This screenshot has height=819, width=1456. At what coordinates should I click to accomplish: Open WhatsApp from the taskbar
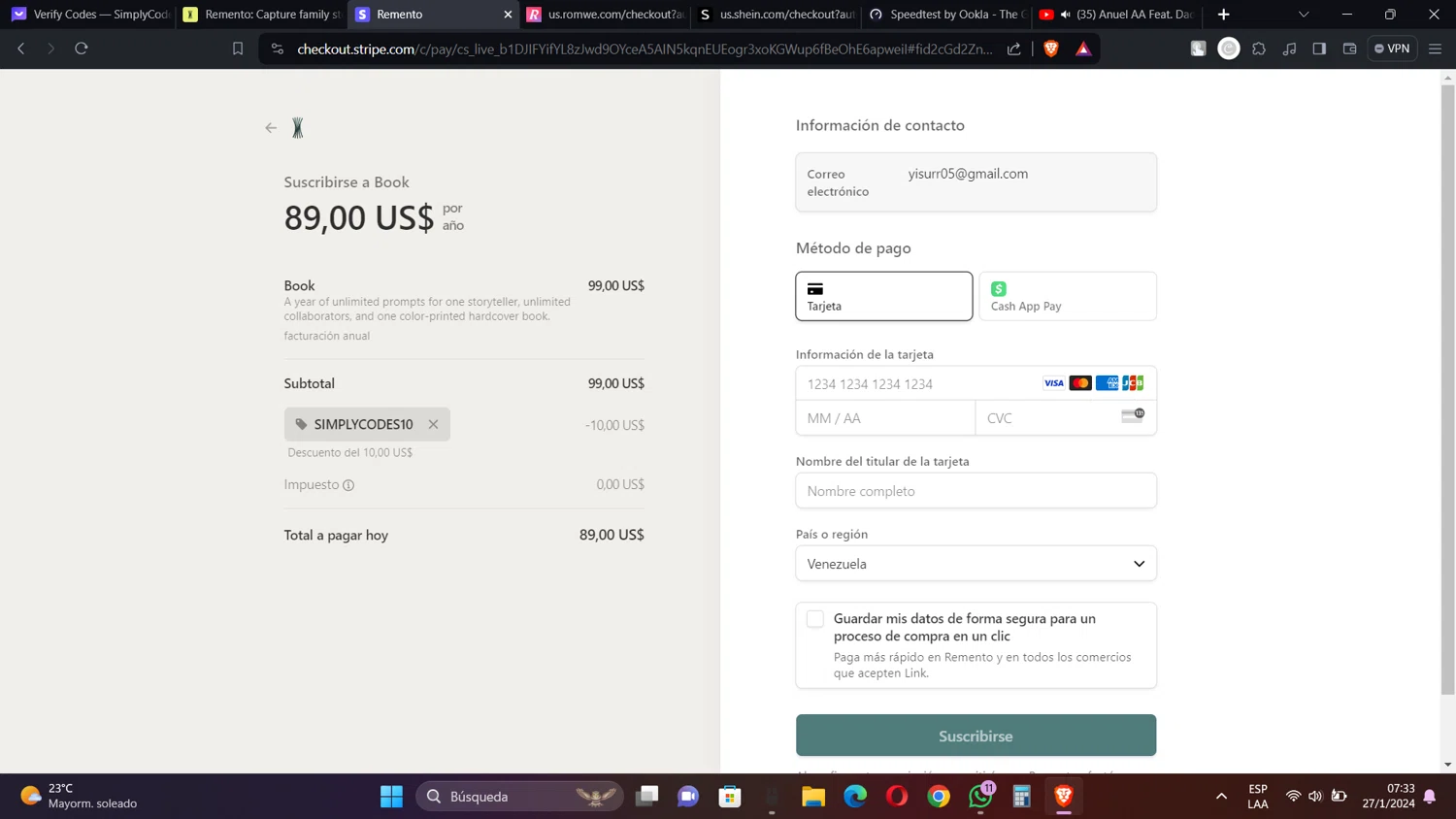tap(980, 797)
